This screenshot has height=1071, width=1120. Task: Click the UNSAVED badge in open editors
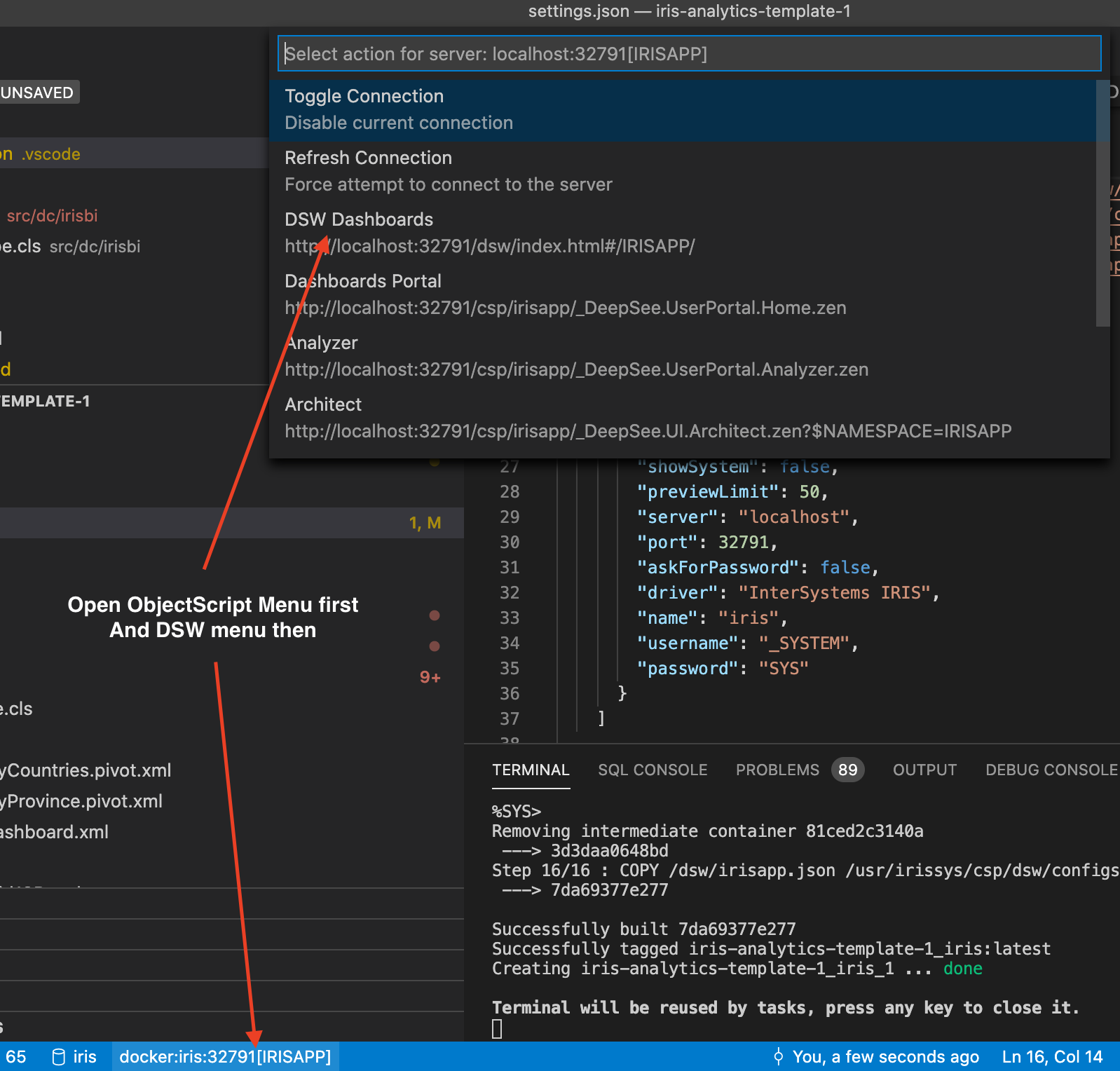pyautogui.click(x=38, y=93)
